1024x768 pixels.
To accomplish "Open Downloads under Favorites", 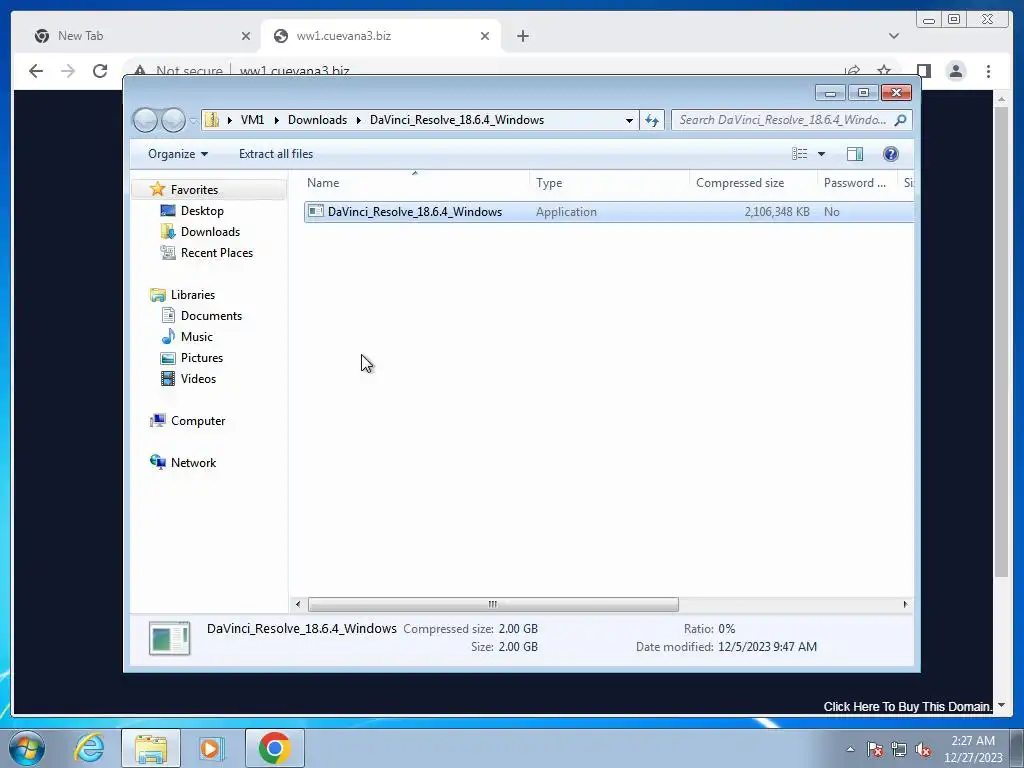I will 210,232.
